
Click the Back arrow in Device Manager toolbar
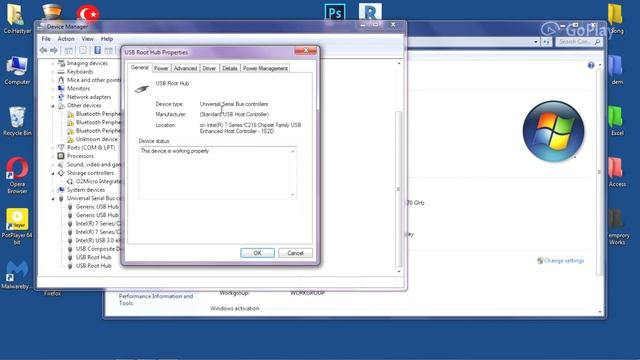click(x=43, y=50)
